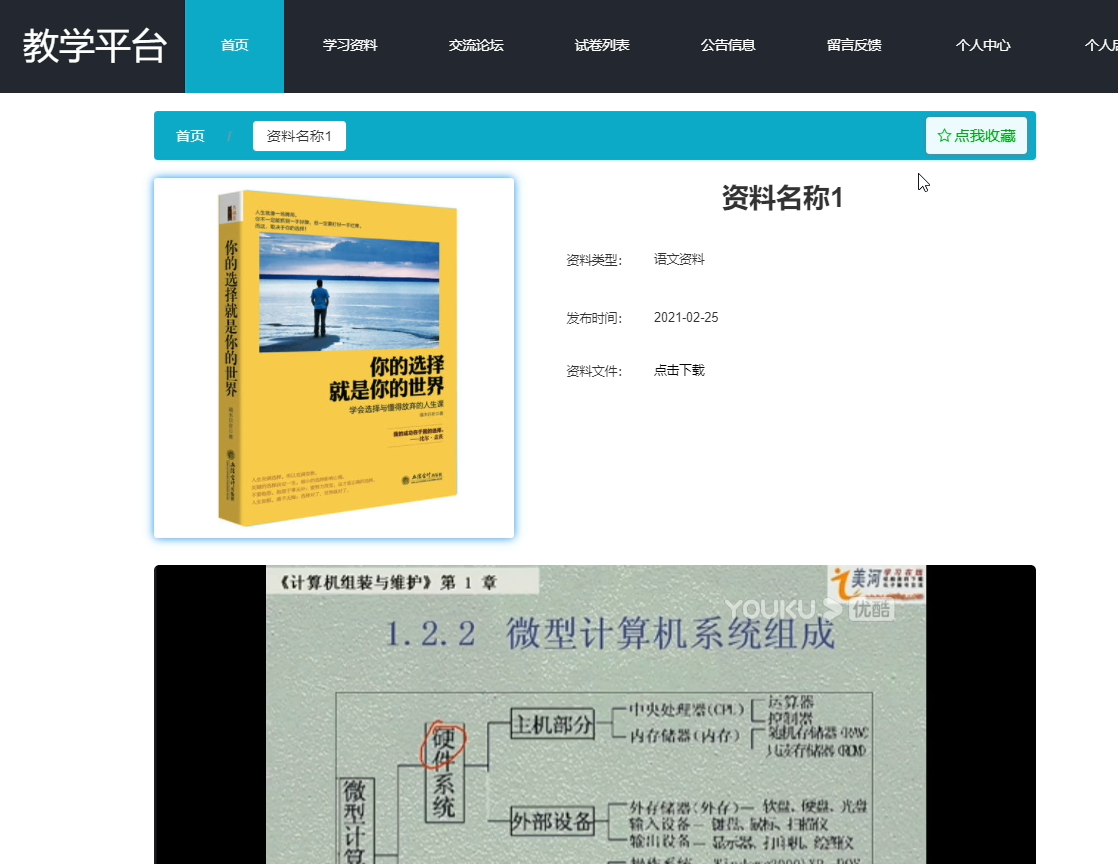Viewport: 1118px width, 864px height.
Task: Click the star icon on the favorite button
Action: [945, 135]
